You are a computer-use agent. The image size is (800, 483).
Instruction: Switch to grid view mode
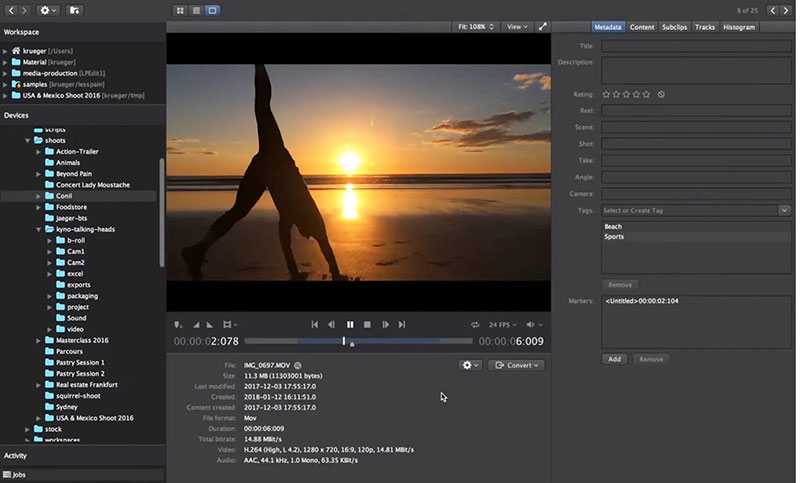(179, 10)
